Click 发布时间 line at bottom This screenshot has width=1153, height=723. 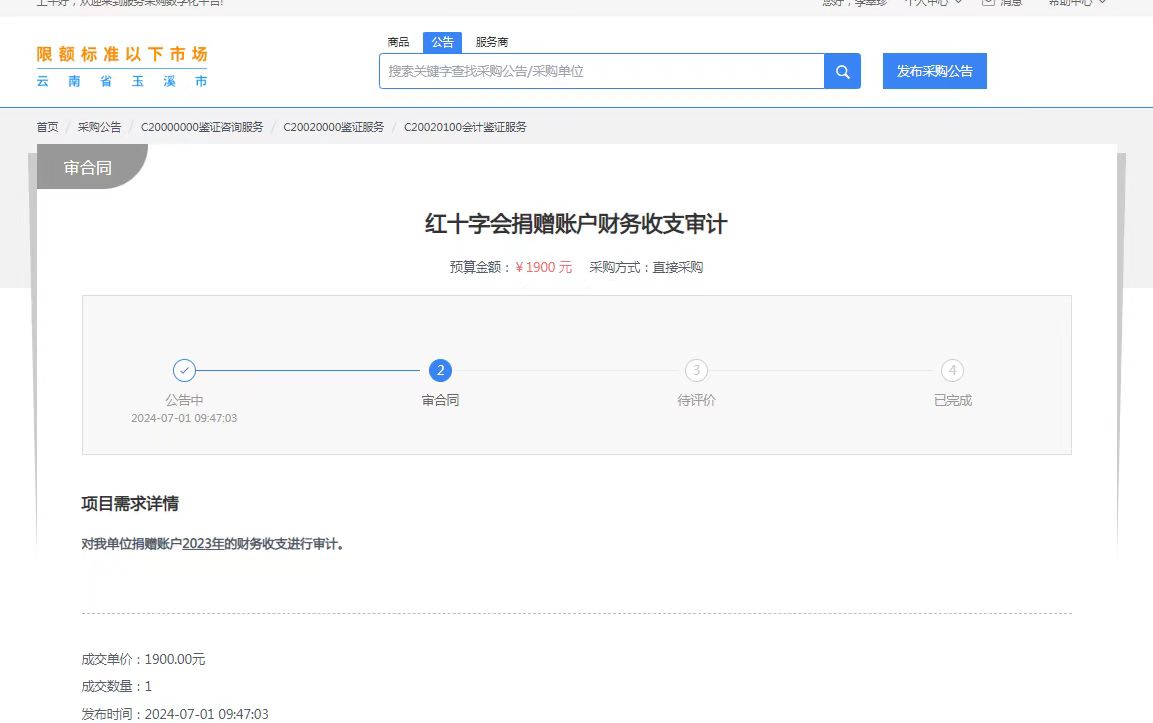175,714
